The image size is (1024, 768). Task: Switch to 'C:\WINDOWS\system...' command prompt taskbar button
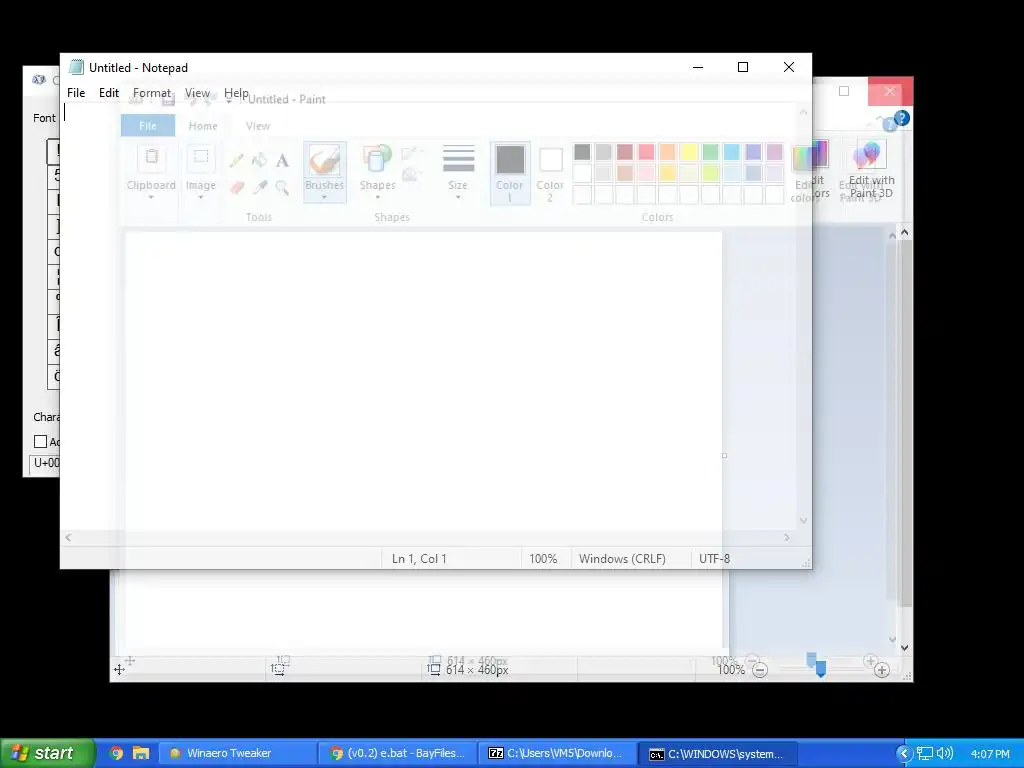(x=718, y=754)
